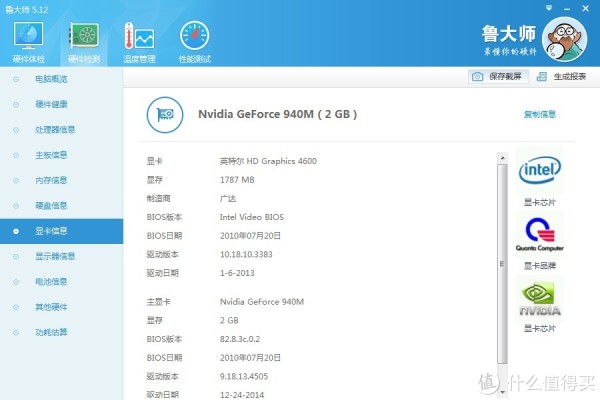Click the value 英特尔 HD Graphics 4600
The height and width of the screenshot is (400, 600).
268,161
